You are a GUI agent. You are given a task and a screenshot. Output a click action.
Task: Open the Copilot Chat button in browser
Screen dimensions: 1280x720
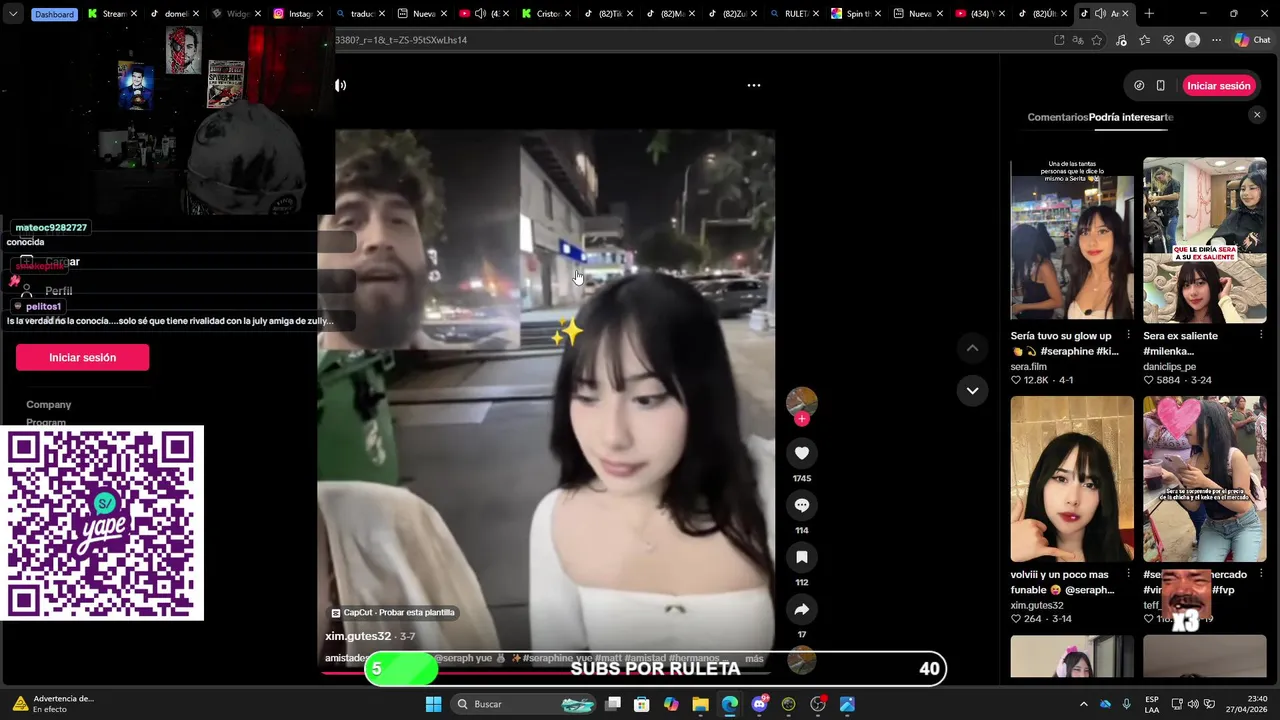tap(1253, 40)
